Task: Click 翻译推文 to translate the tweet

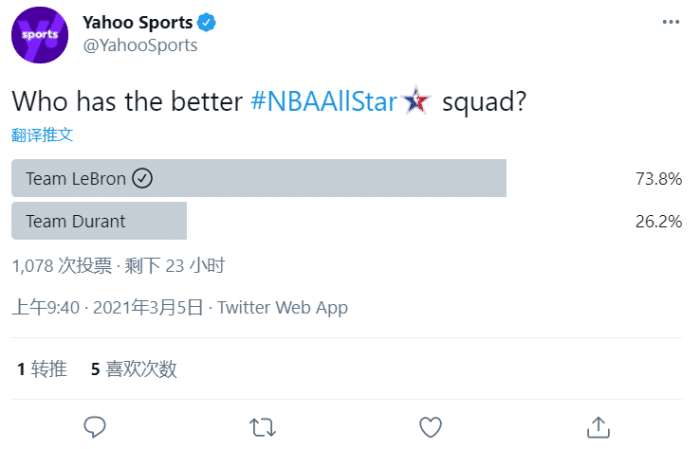Action: tap(42, 134)
